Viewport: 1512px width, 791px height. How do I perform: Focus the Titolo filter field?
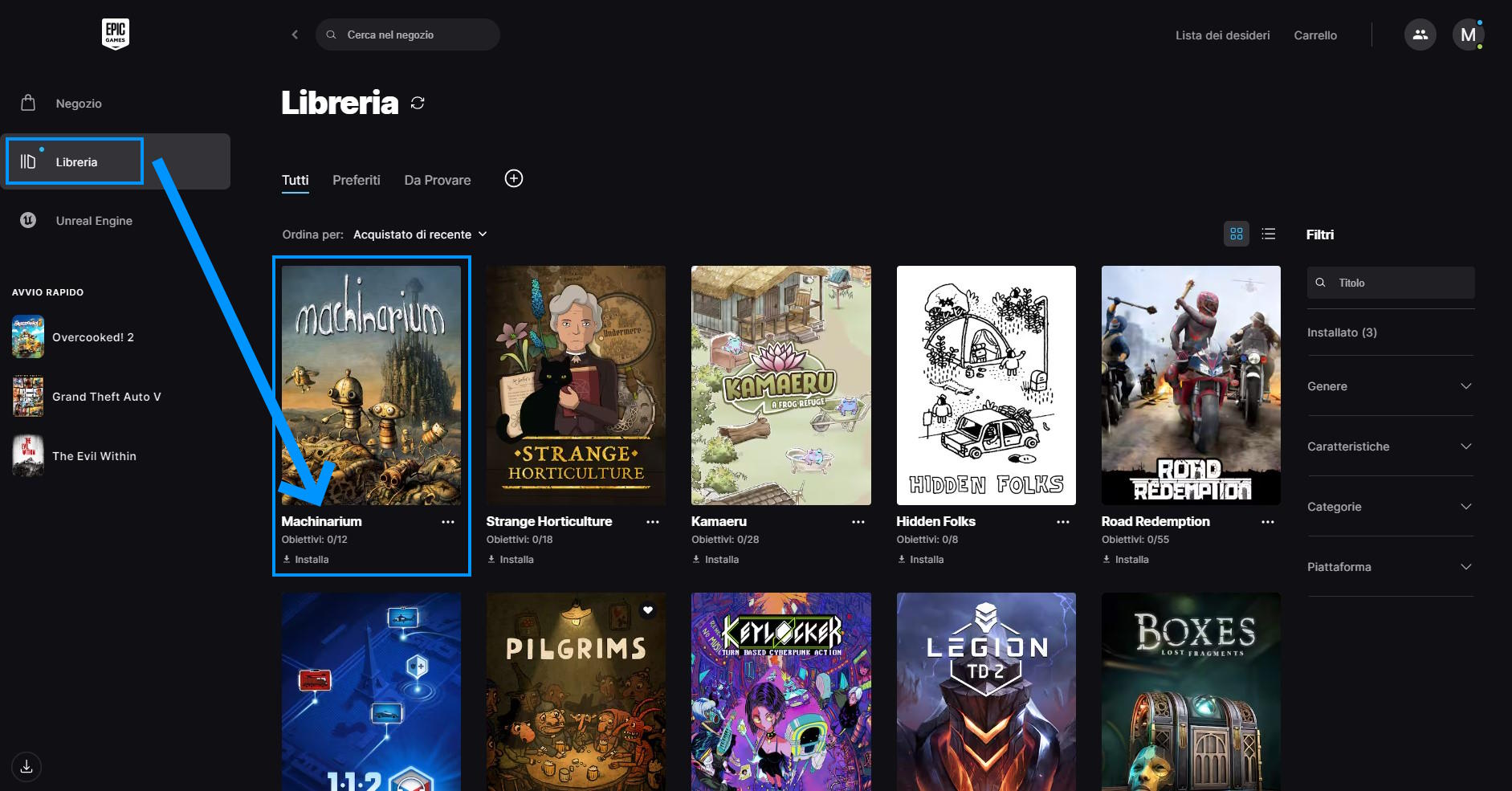click(1391, 283)
